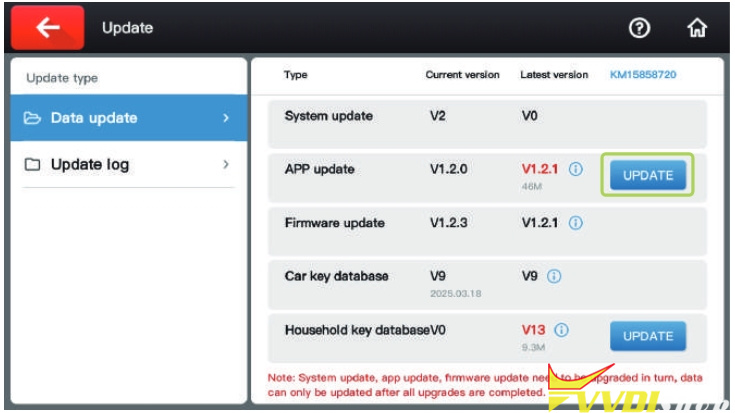Switch to the Update log menu label
Image resolution: width=735 pixels, height=413 pixels.
90,165
